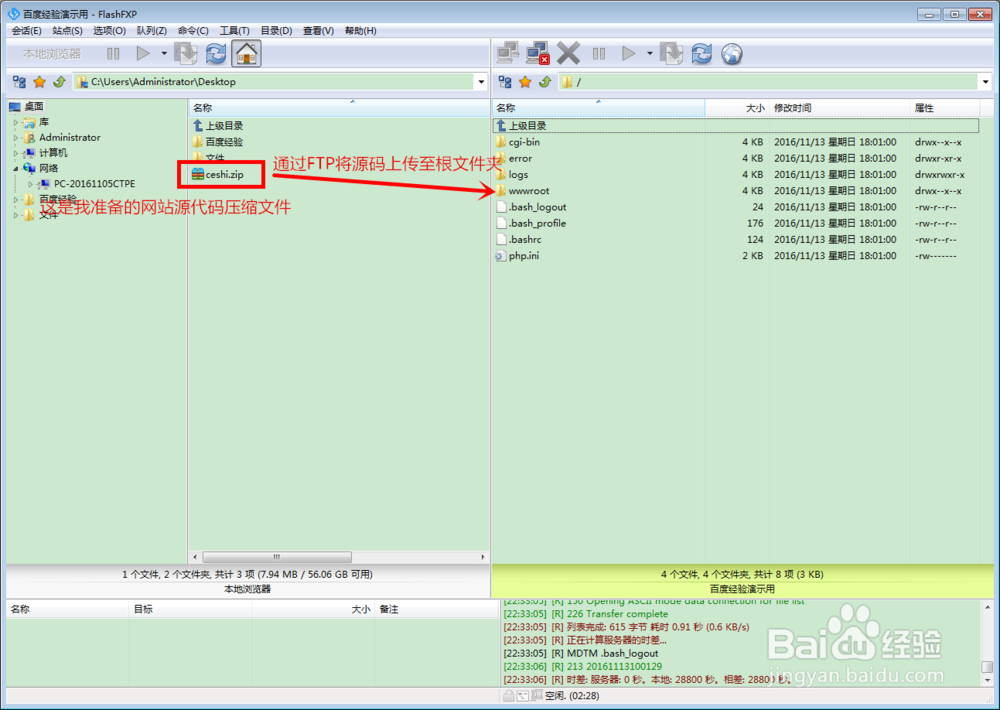Select the remote cgi-bin folder
Image resolution: width=1000 pixels, height=710 pixels.
point(524,142)
